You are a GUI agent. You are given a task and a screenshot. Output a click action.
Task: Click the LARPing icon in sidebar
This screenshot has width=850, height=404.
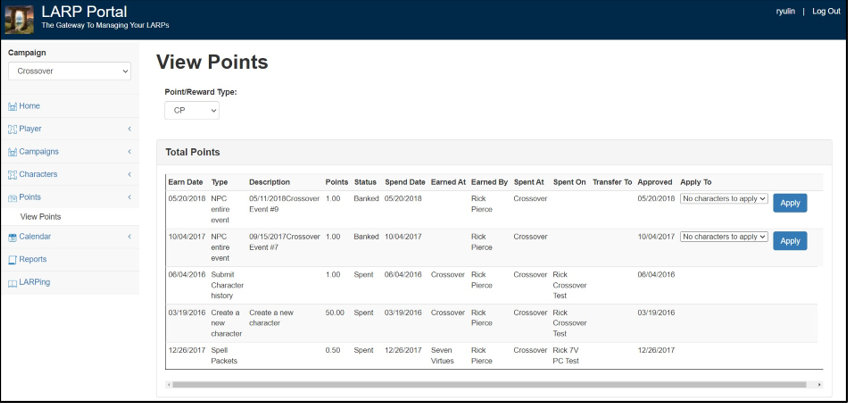(12, 283)
